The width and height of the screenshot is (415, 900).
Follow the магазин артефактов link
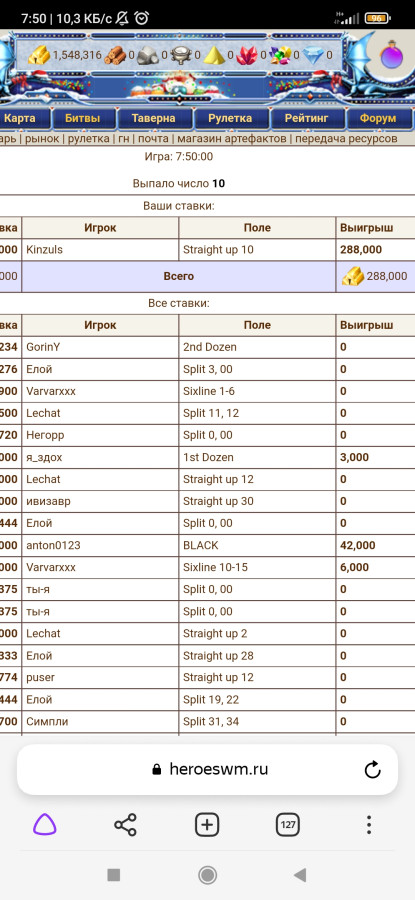(231, 138)
